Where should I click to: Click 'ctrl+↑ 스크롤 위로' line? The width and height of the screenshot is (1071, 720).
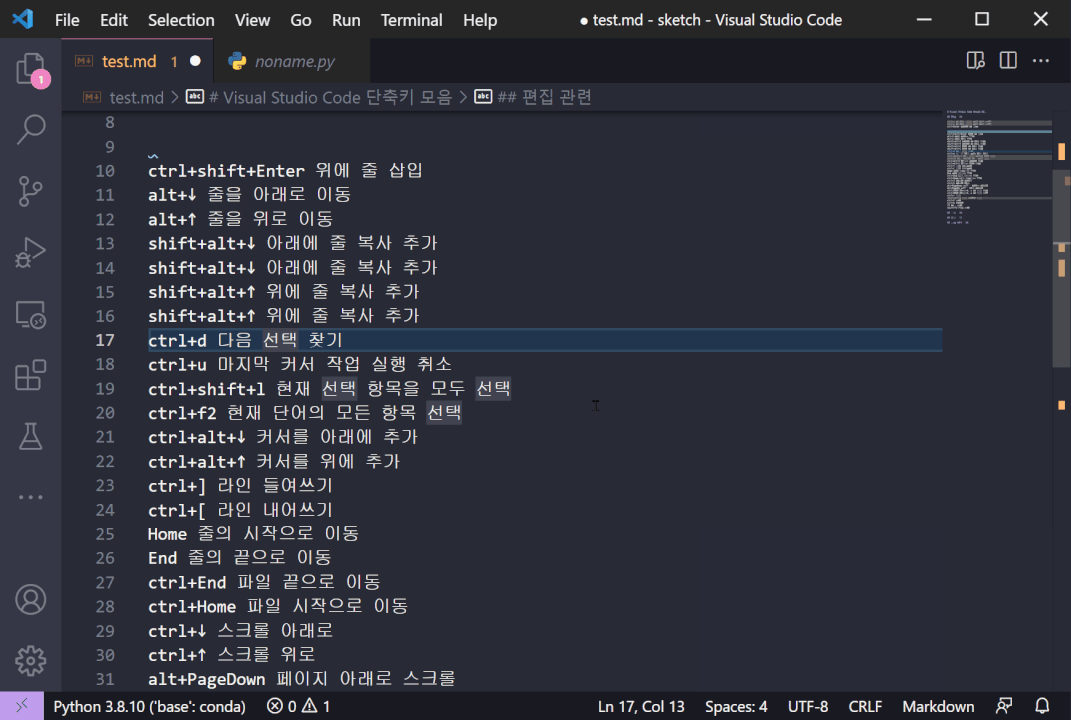point(232,655)
